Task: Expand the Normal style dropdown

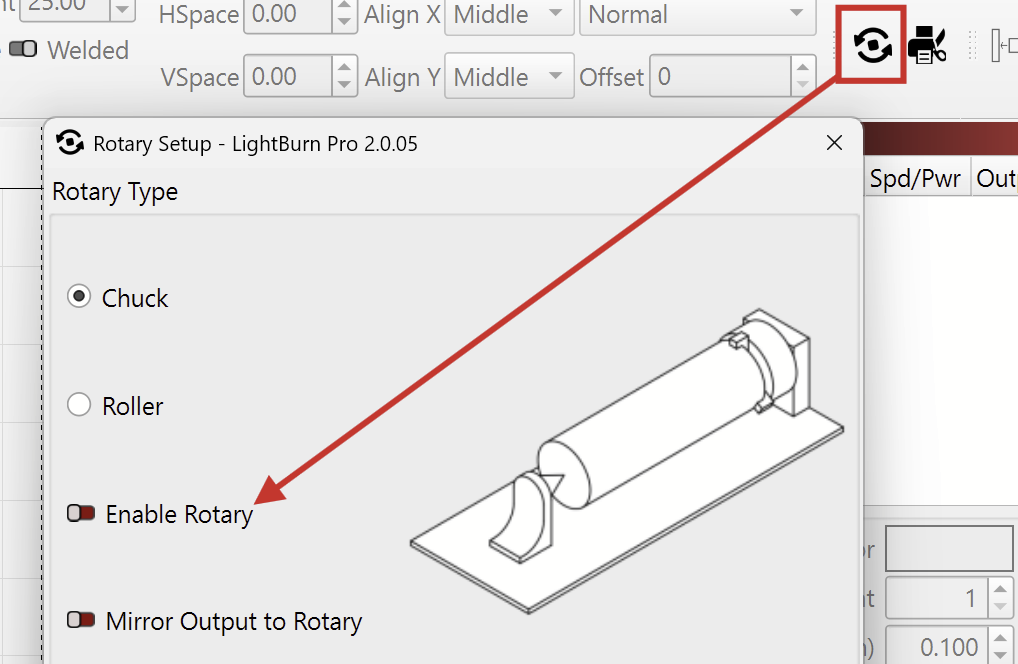Action: click(695, 16)
